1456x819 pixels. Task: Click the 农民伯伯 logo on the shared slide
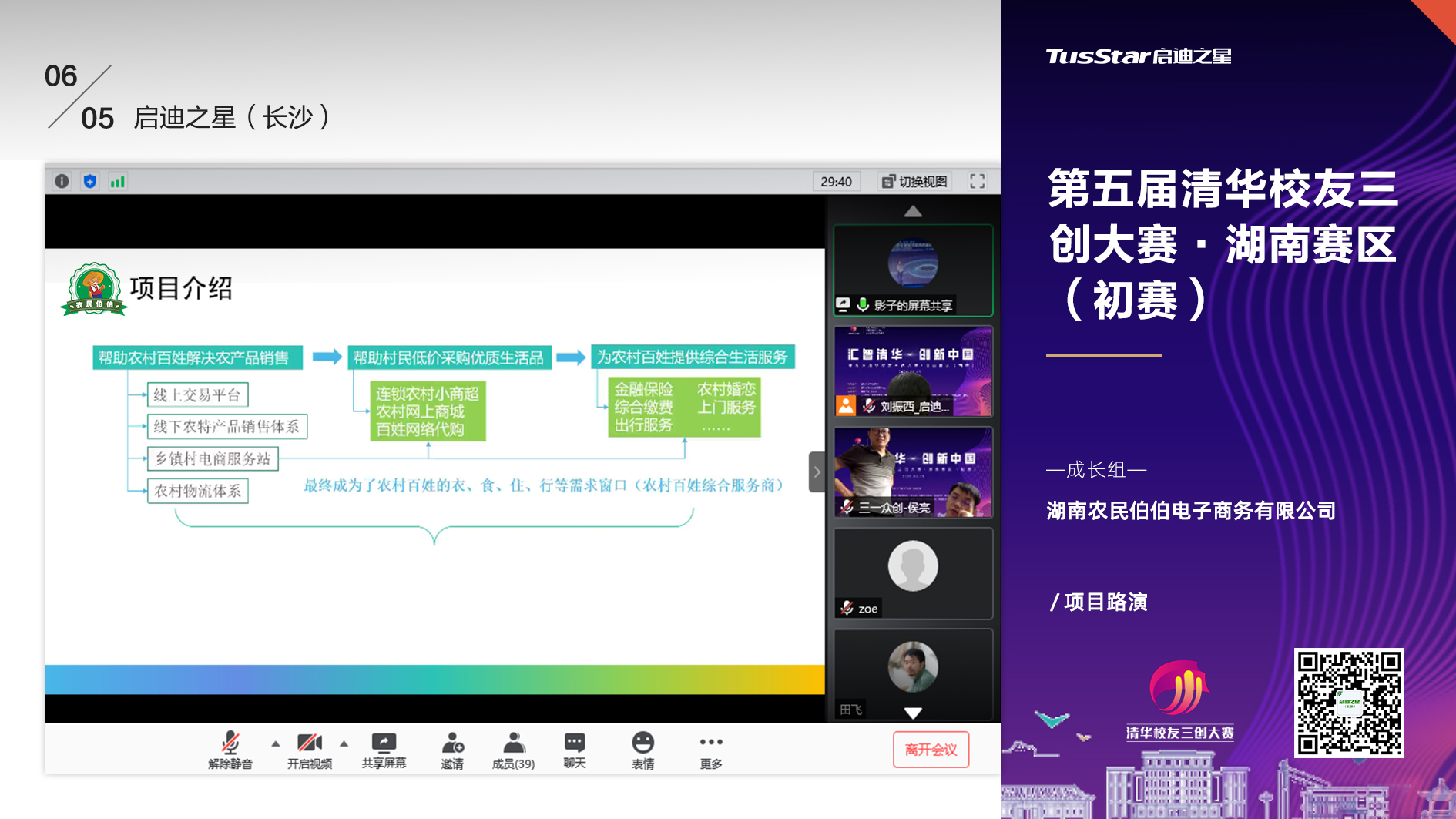(94, 290)
